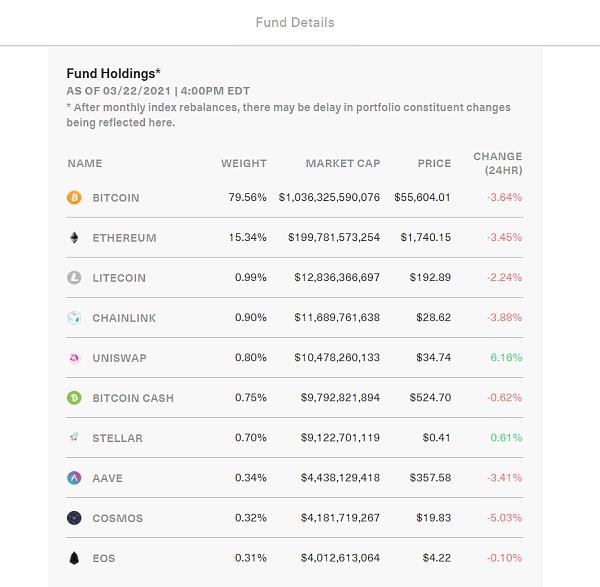The image size is (600, 587).
Task: Click Bitcoin's $55,604.01 price value
Action: [x=422, y=198]
